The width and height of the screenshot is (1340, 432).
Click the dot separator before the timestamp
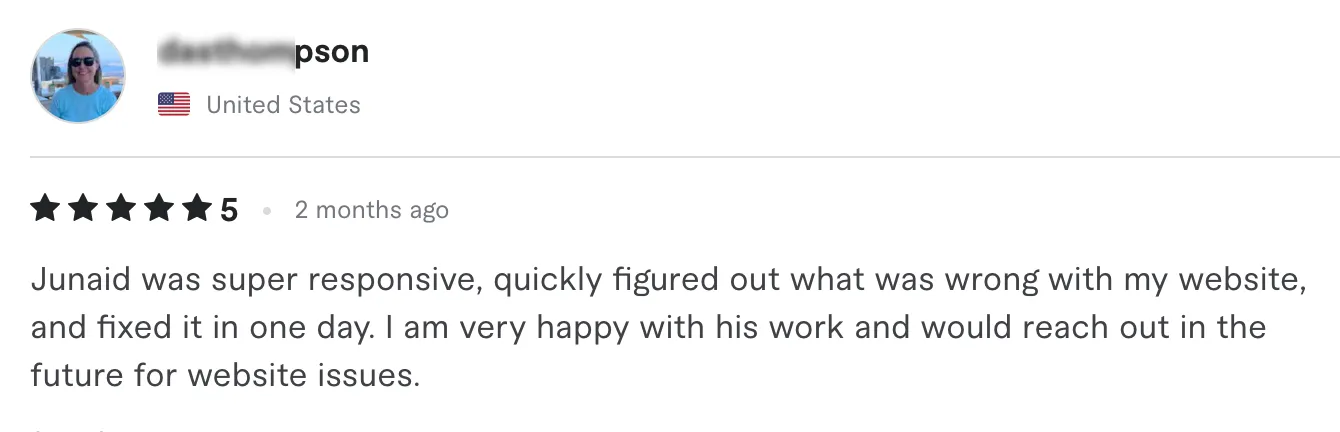point(266,211)
